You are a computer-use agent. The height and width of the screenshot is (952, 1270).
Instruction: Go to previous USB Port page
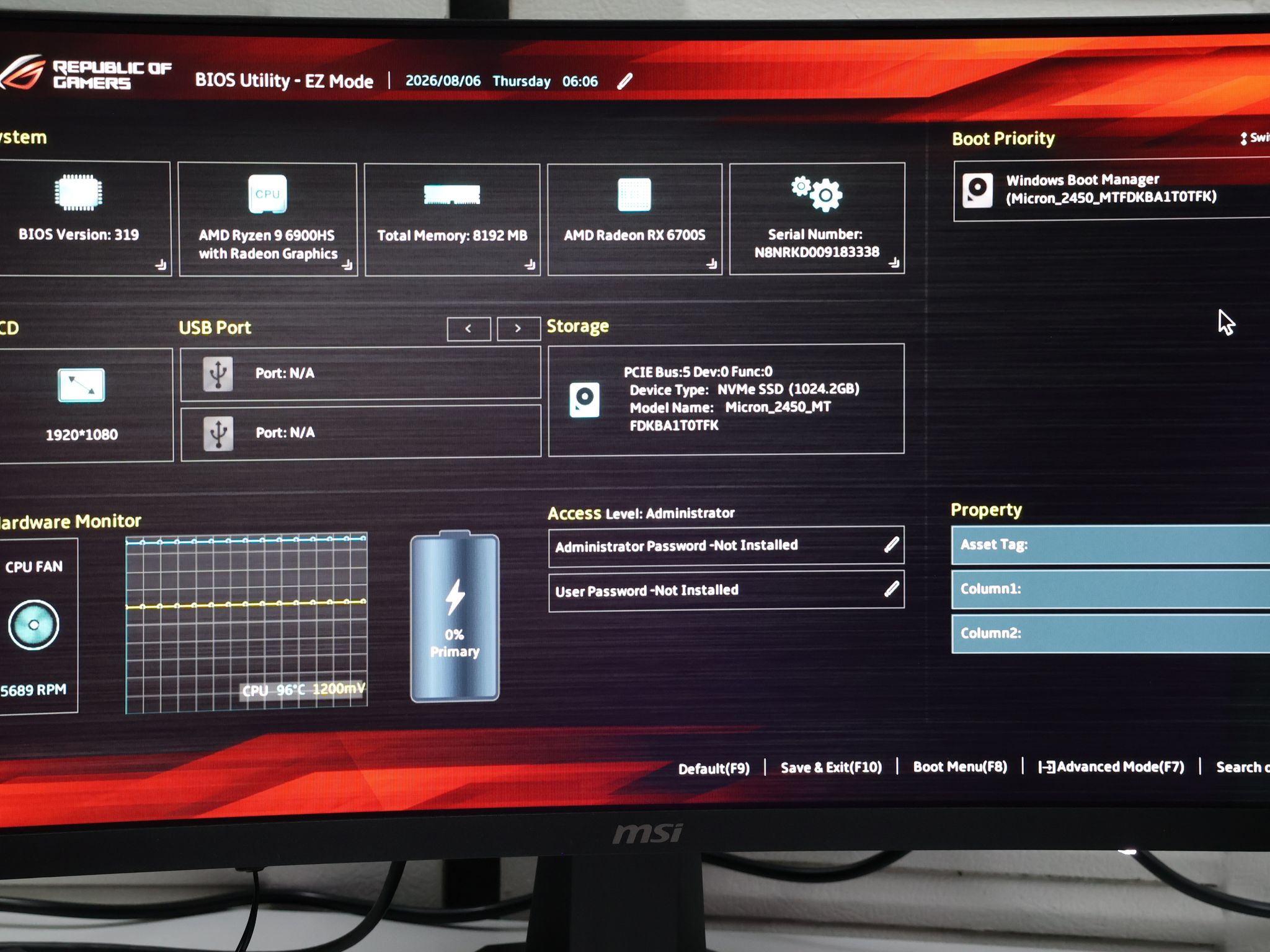click(469, 328)
